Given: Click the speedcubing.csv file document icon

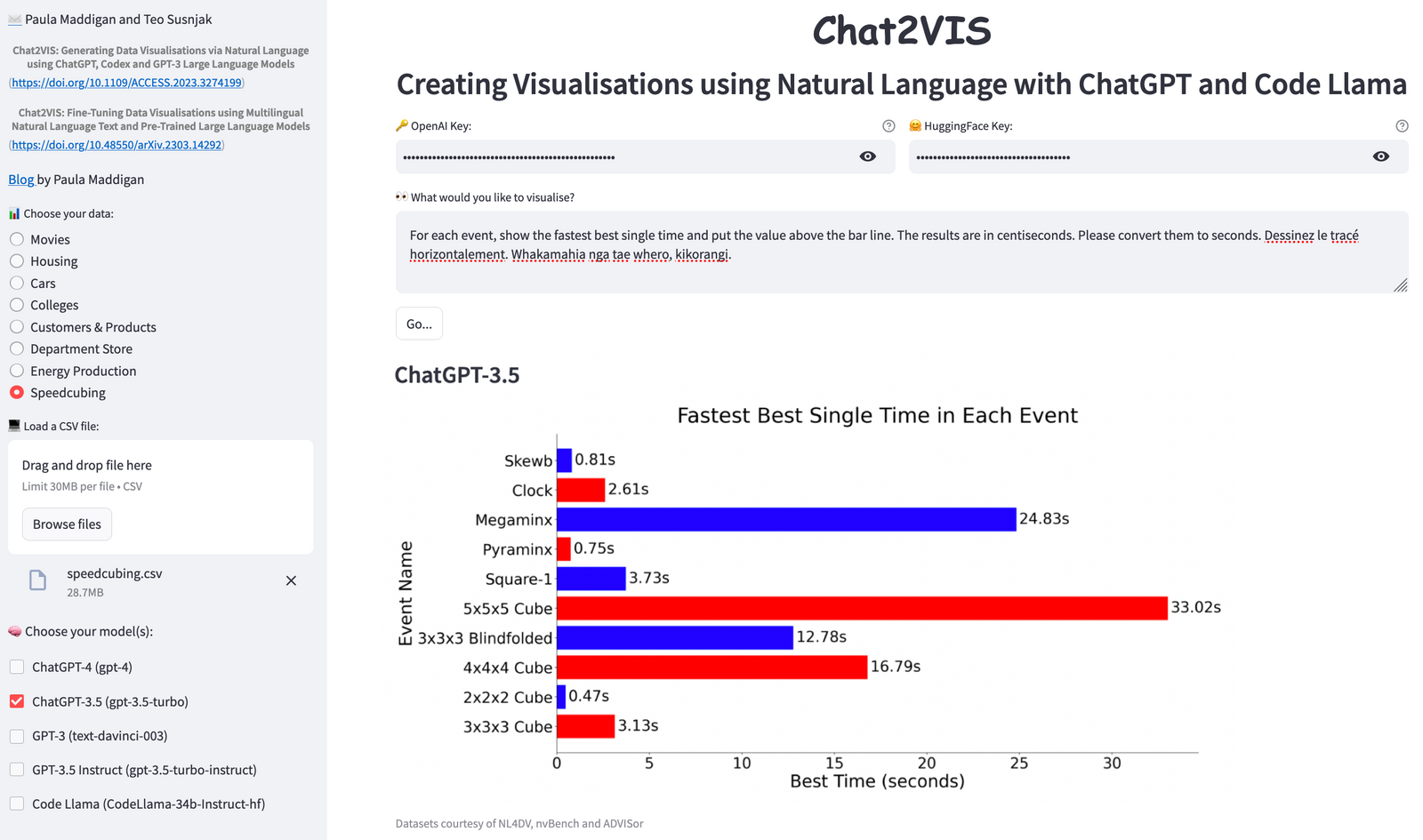Looking at the screenshot, I should [37, 580].
